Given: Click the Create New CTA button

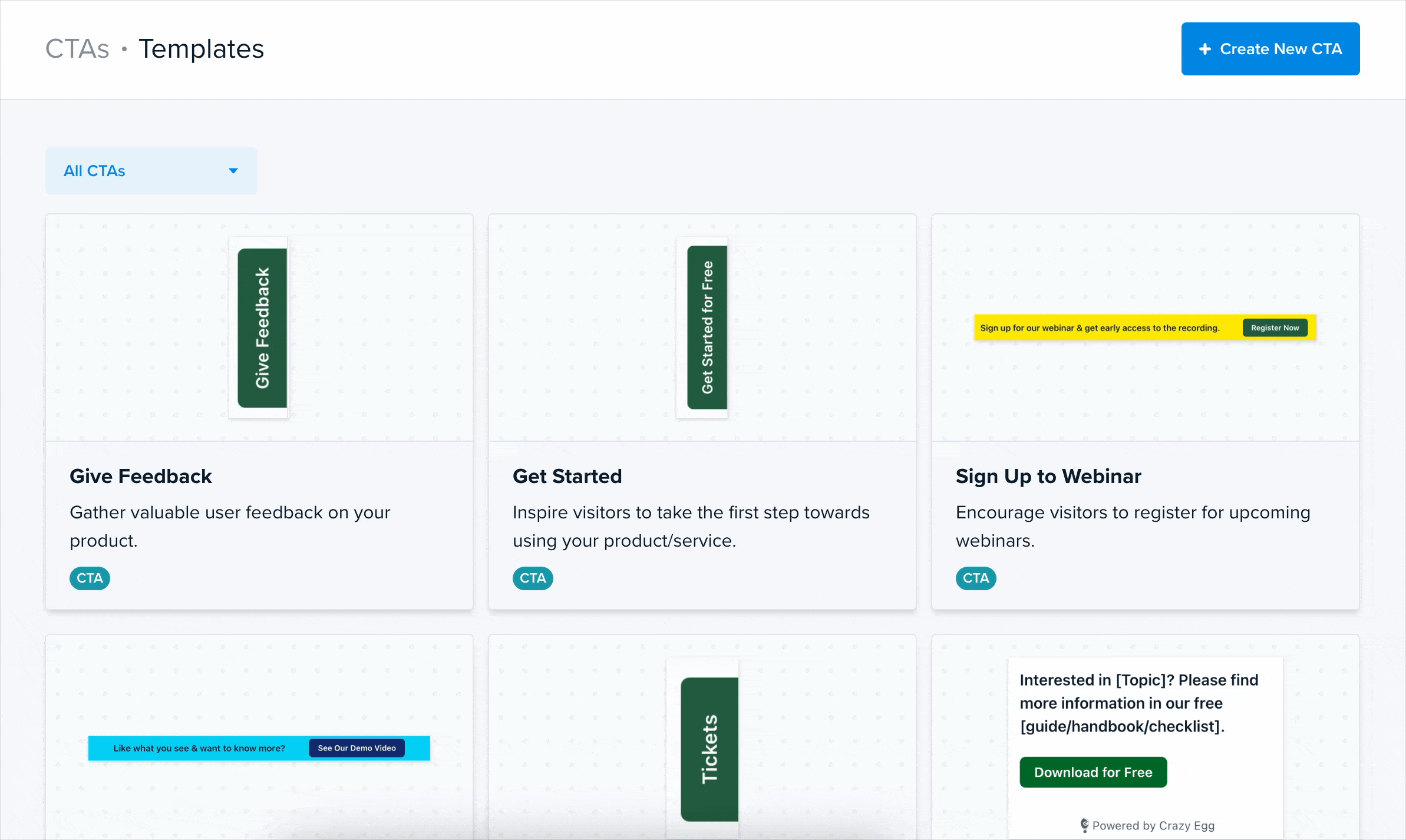Looking at the screenshot, I should [1270, 49].
